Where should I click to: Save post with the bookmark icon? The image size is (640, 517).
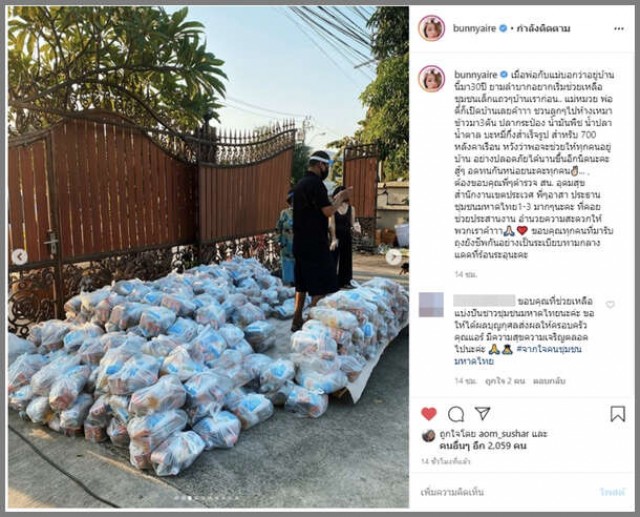point(618,414)
